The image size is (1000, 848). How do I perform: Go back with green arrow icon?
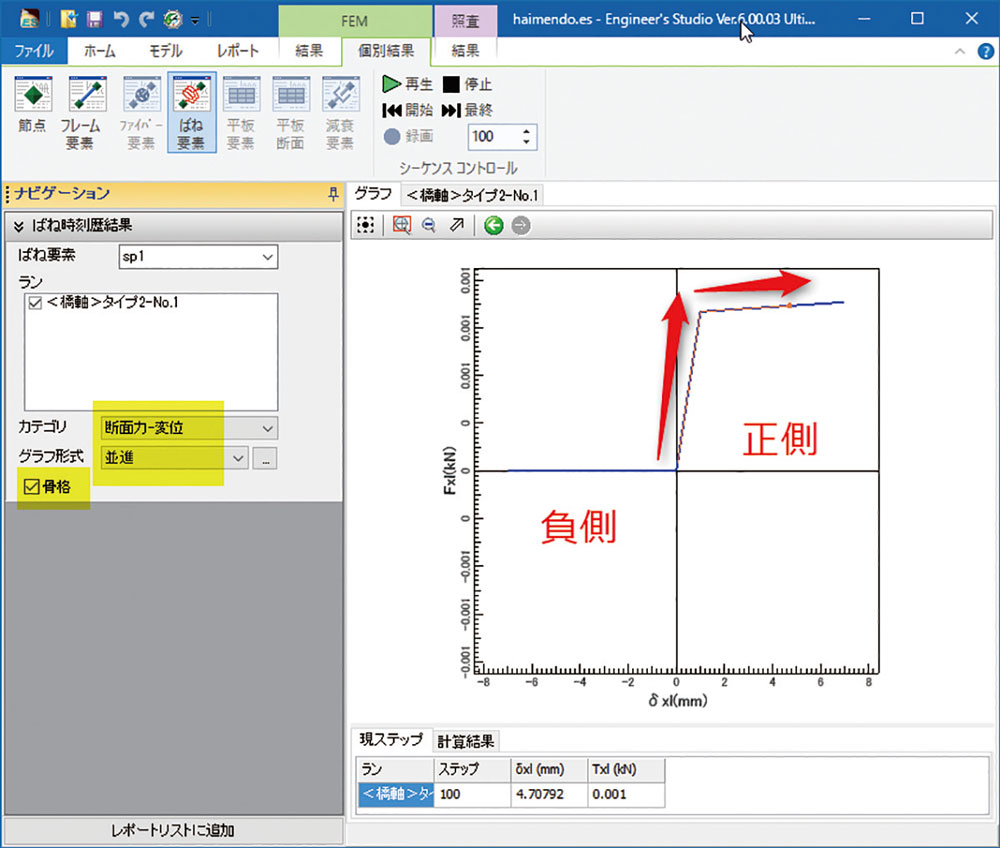494,225
